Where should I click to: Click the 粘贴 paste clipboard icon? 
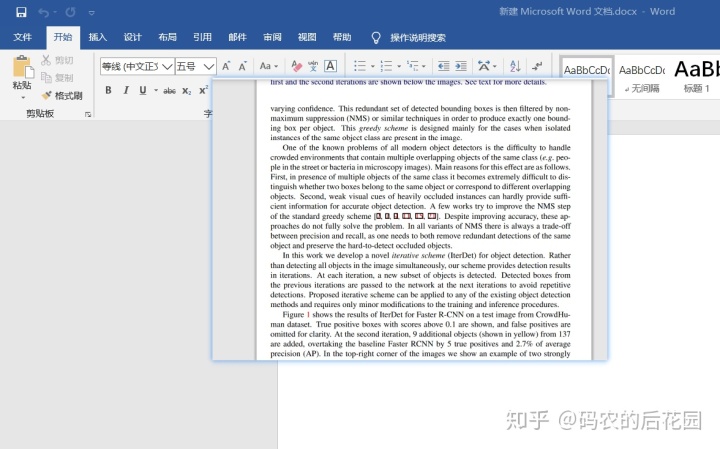[22, 67]
